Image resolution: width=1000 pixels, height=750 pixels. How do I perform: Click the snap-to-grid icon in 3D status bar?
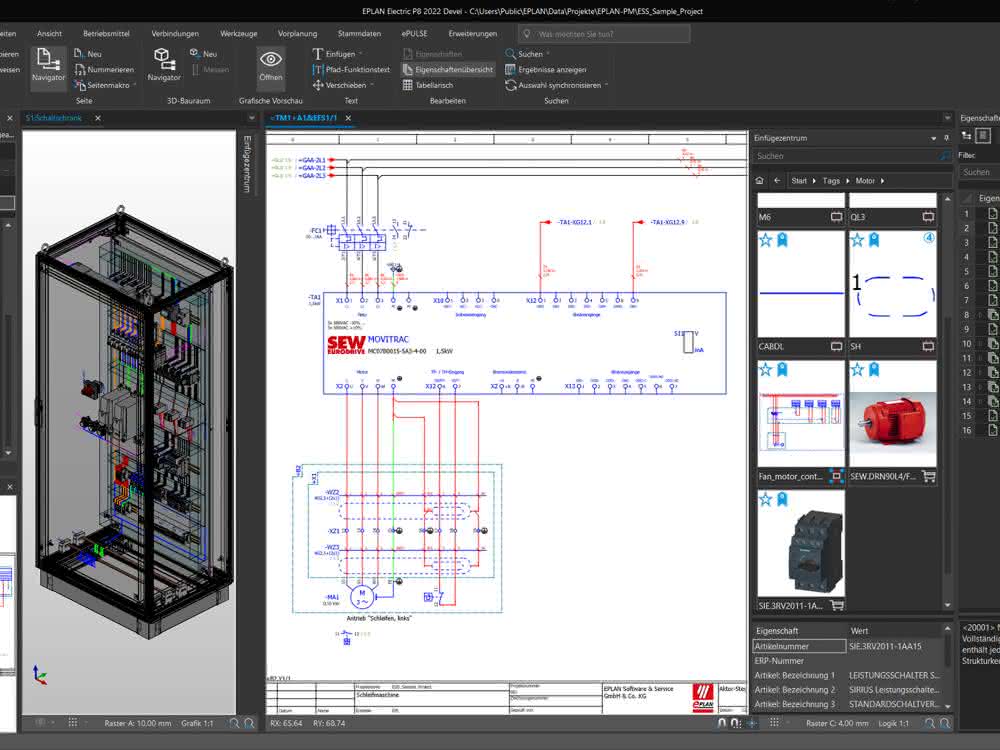pos(73,723)
